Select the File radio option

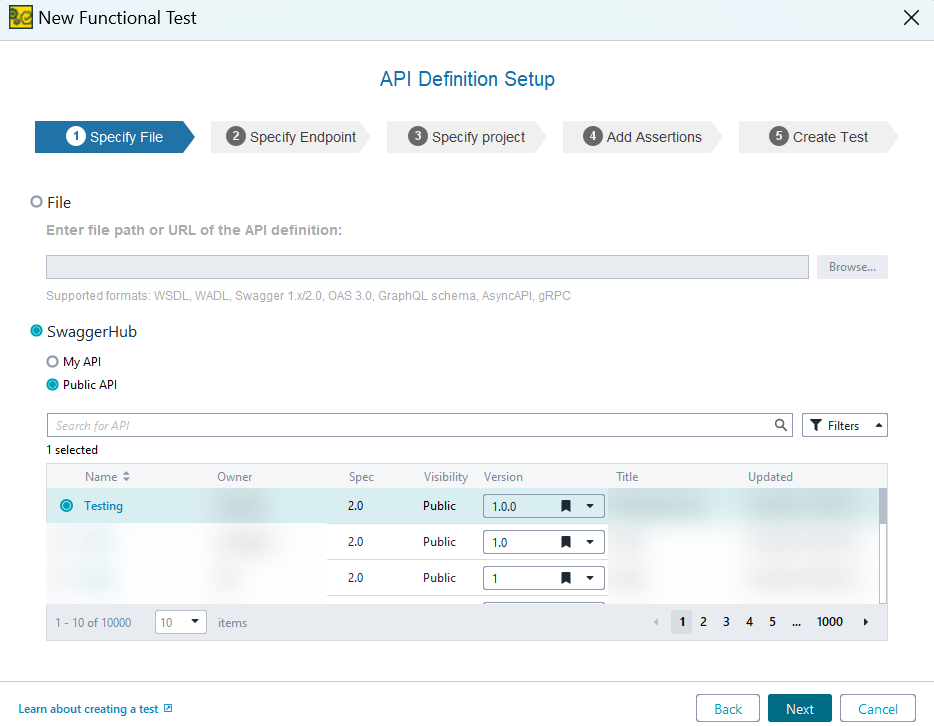click(x=36, y=202)
